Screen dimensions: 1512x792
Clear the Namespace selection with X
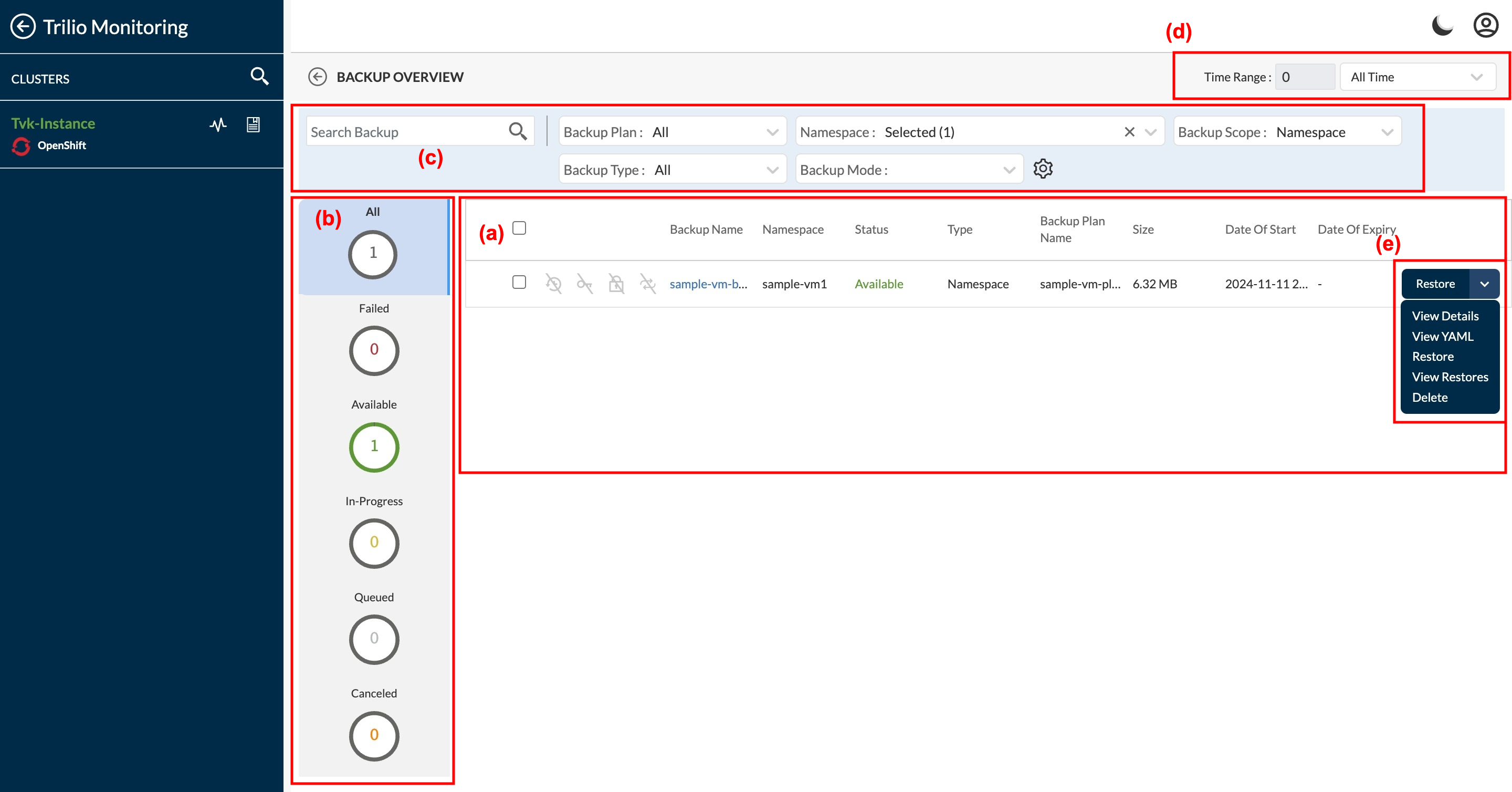(x=1129, y=132)
